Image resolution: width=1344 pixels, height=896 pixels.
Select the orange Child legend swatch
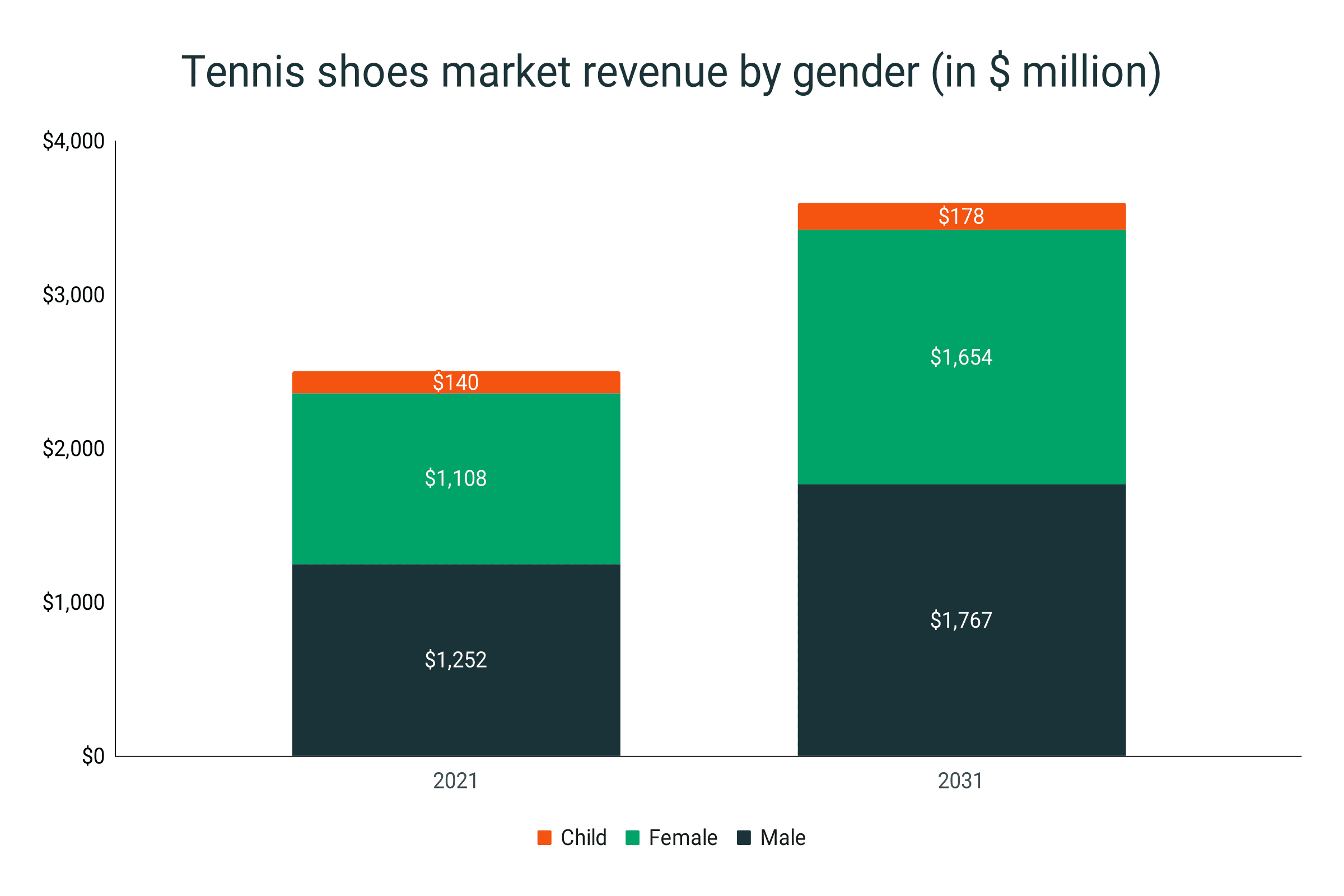[544, 838]
